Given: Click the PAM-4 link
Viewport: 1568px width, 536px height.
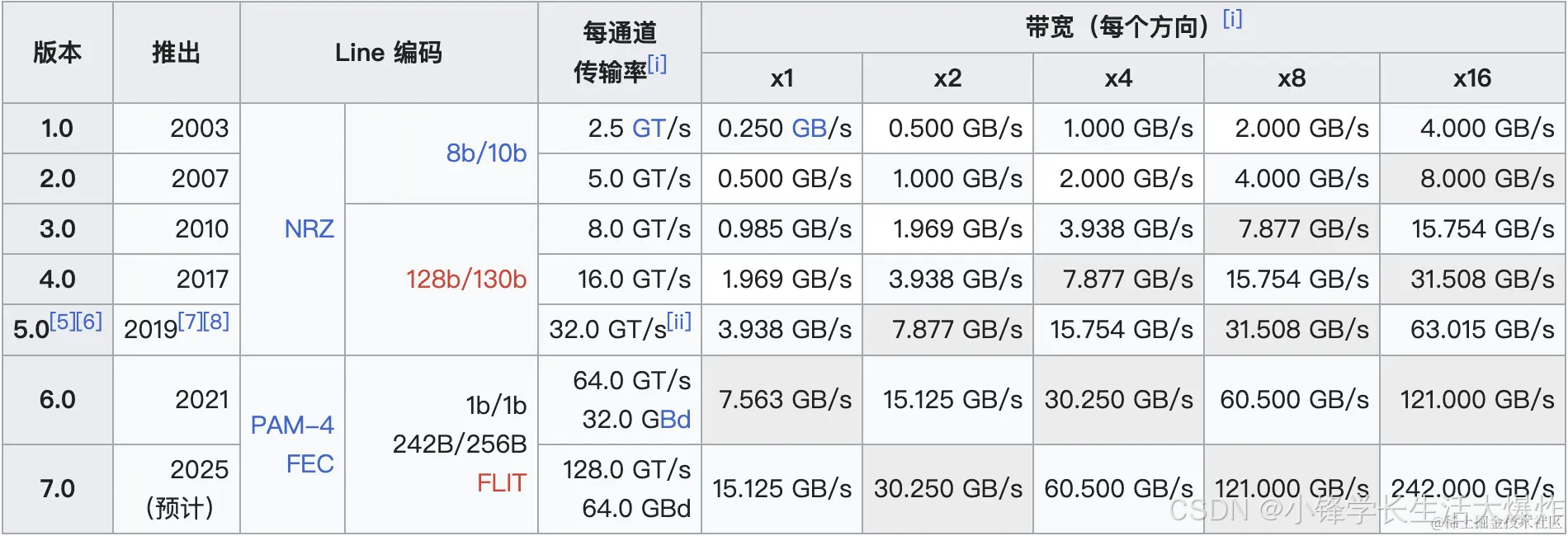Looking at the screenshot, I should click(x=292, y=426).
